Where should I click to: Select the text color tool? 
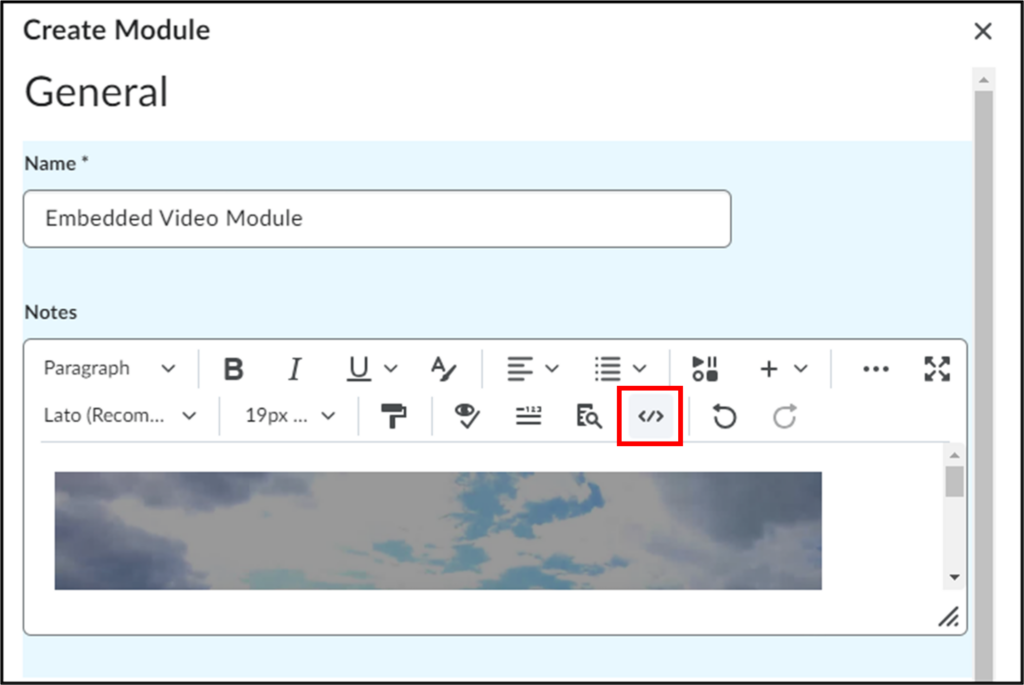pos(443,369)
